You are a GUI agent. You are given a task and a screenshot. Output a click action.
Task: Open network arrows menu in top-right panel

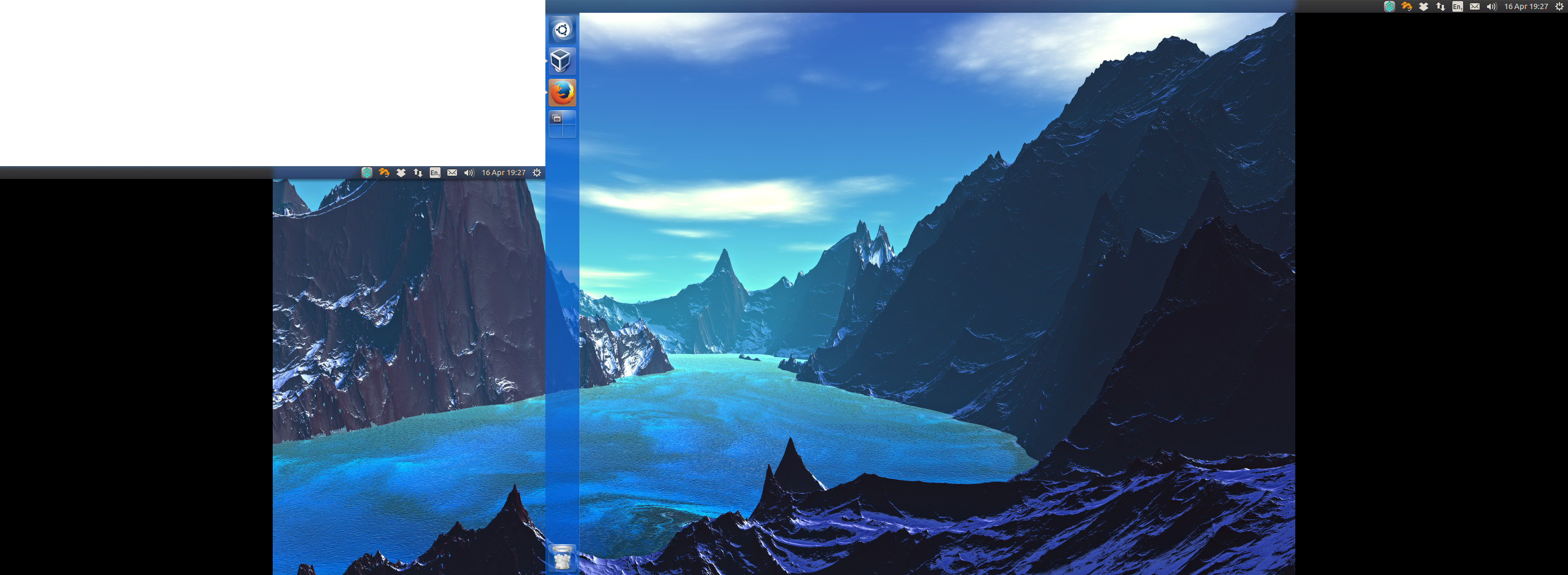point(1440,7)
